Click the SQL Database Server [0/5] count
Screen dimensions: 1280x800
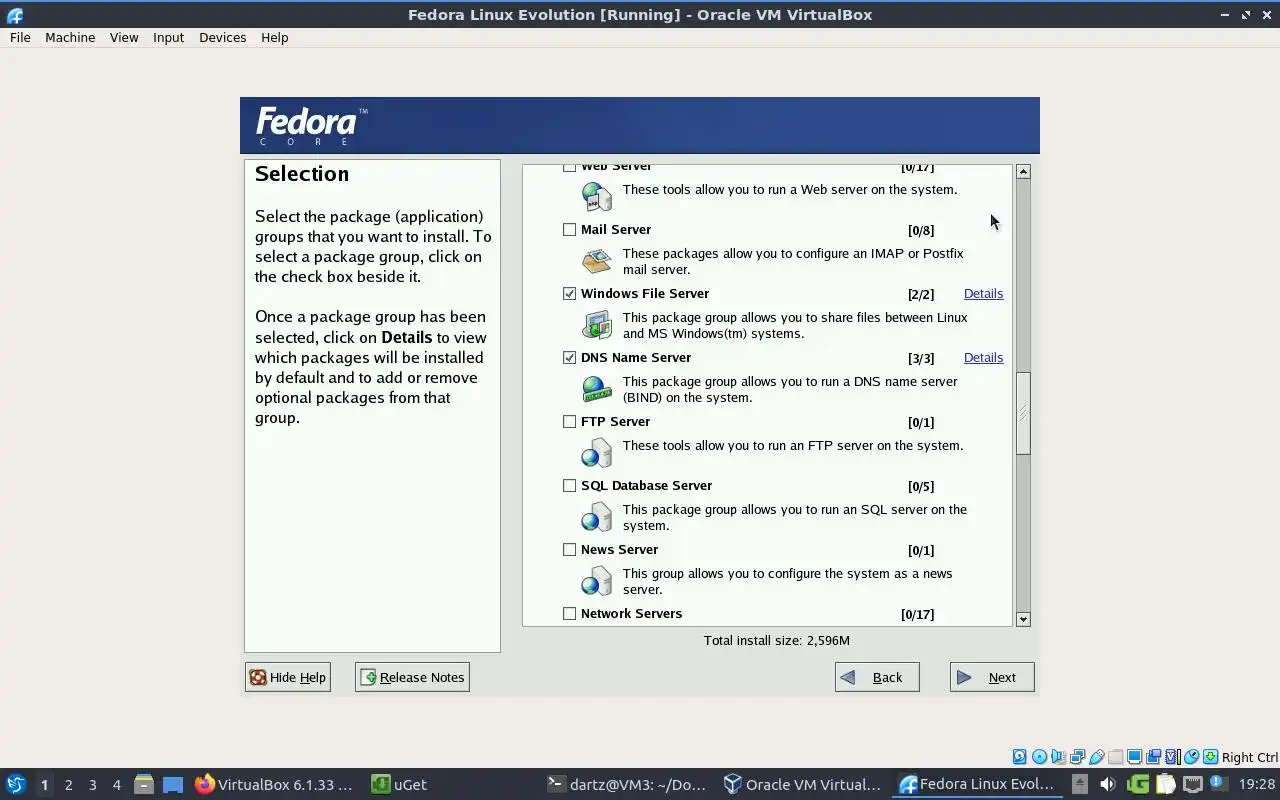(x=921, y=486)
